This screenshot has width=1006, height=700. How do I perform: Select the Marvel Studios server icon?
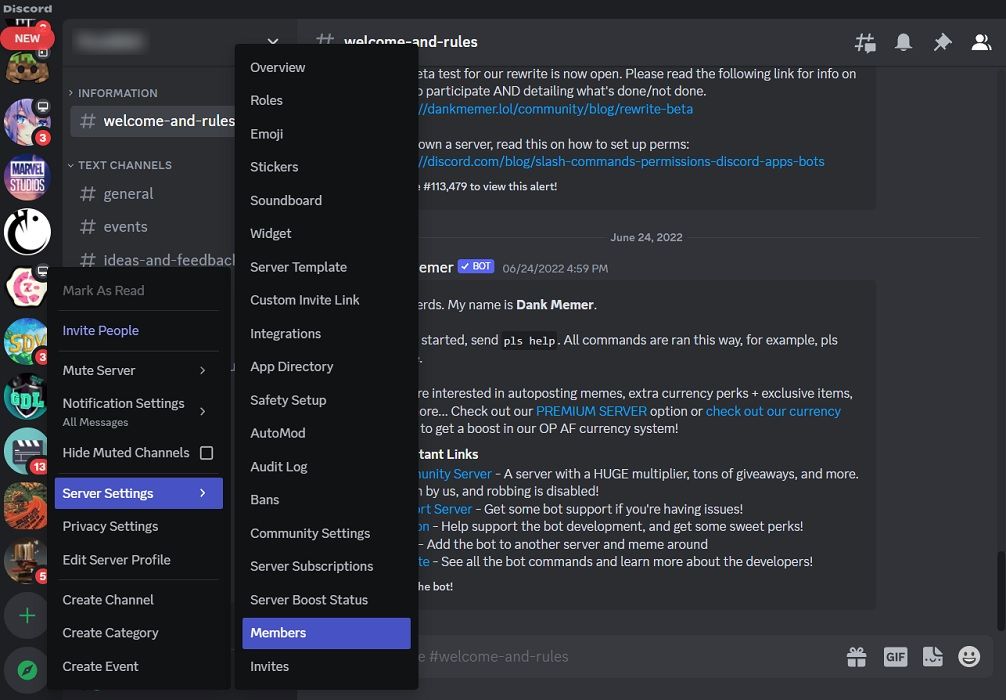click(26, 178)
